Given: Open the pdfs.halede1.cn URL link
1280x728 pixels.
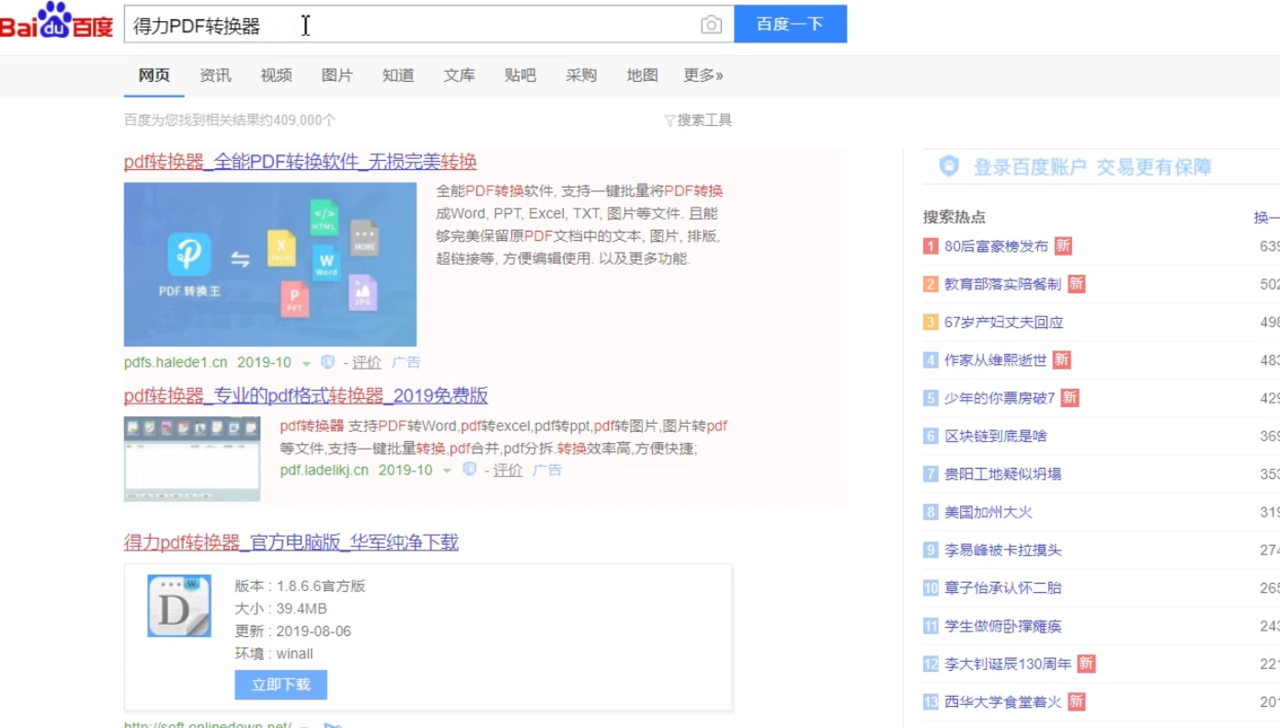Looking at the screenshot, I should pyautogui.click(x=176, y=362).
